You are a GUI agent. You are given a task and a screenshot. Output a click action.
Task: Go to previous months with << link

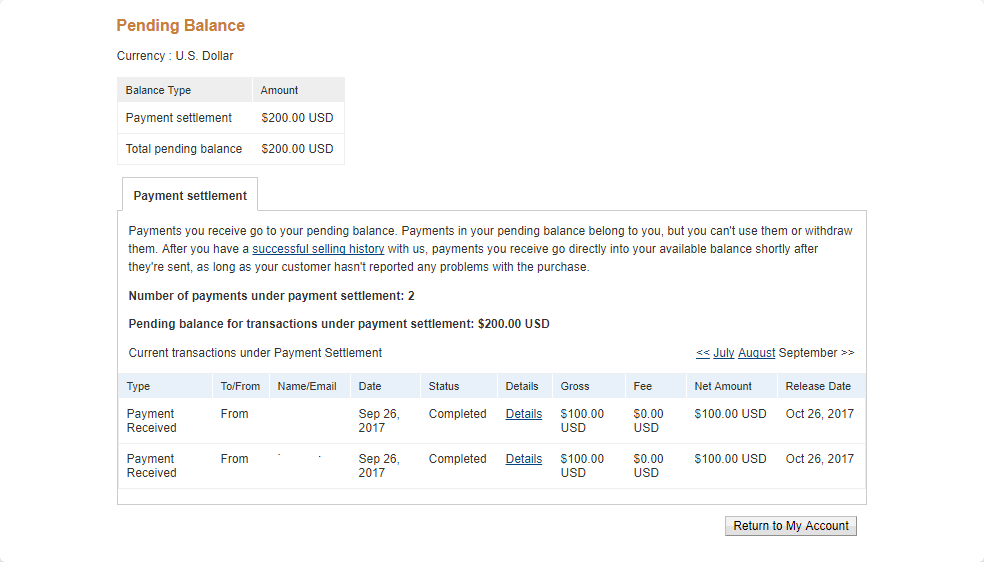pos(702,353)
